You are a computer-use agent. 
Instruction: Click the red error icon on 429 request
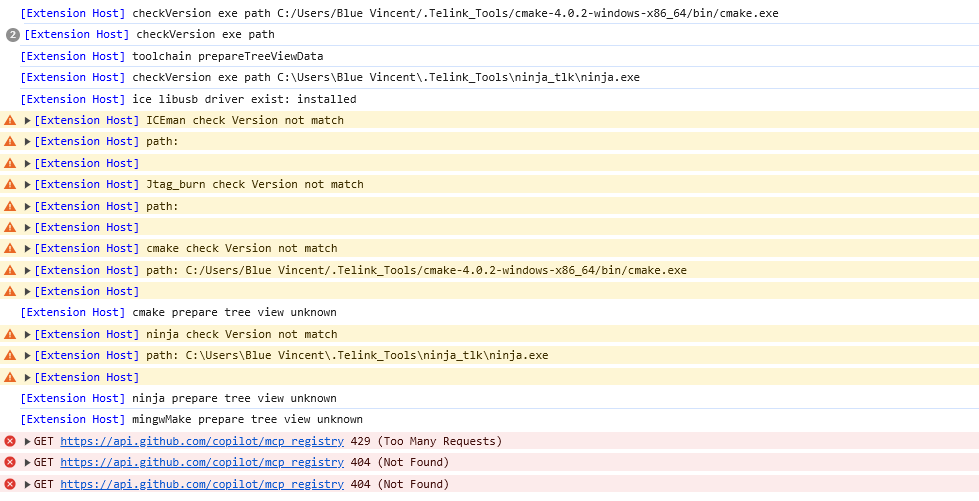pyautogui.click(x=10, y=441)
